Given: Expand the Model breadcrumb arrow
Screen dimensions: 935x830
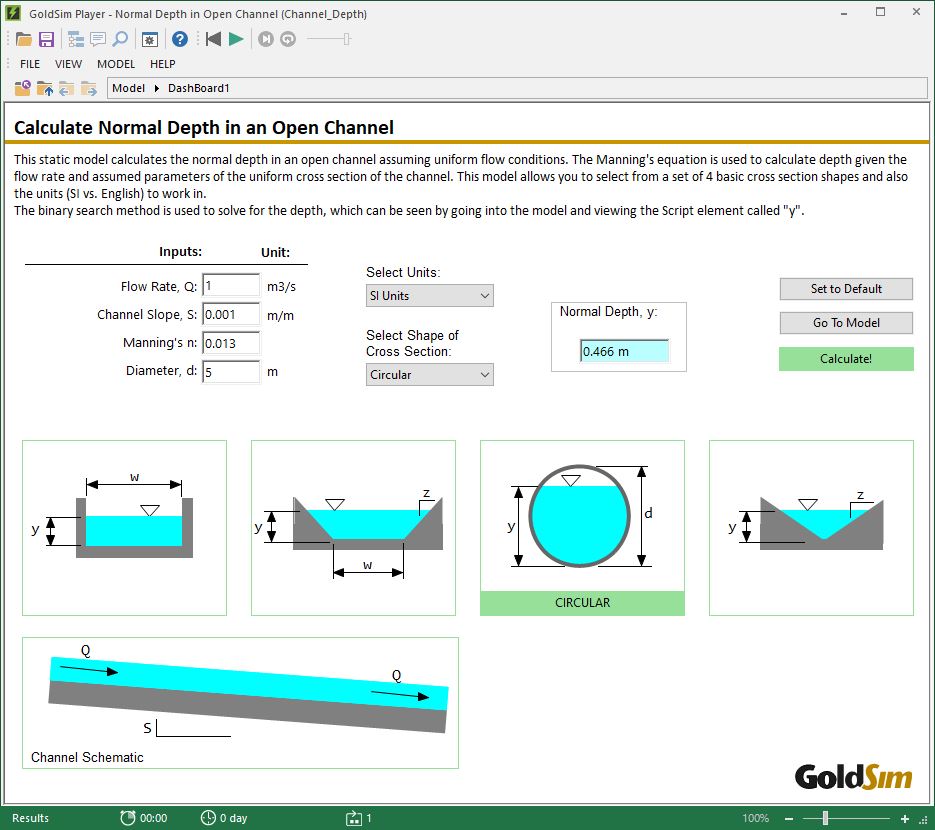Looking at the screenshot, I should coord(157,88).
